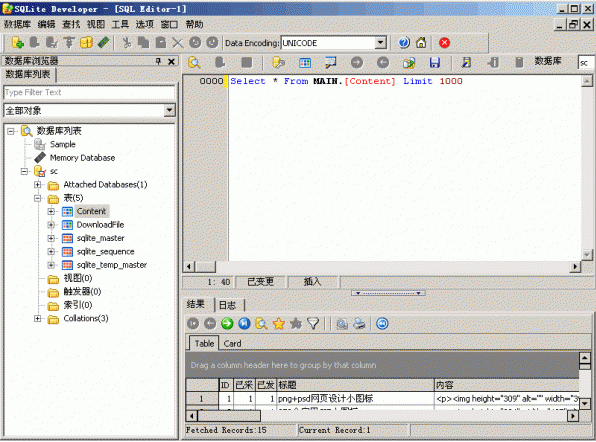
Task: Collapse the sc database node
Action: tap(24, 171)
